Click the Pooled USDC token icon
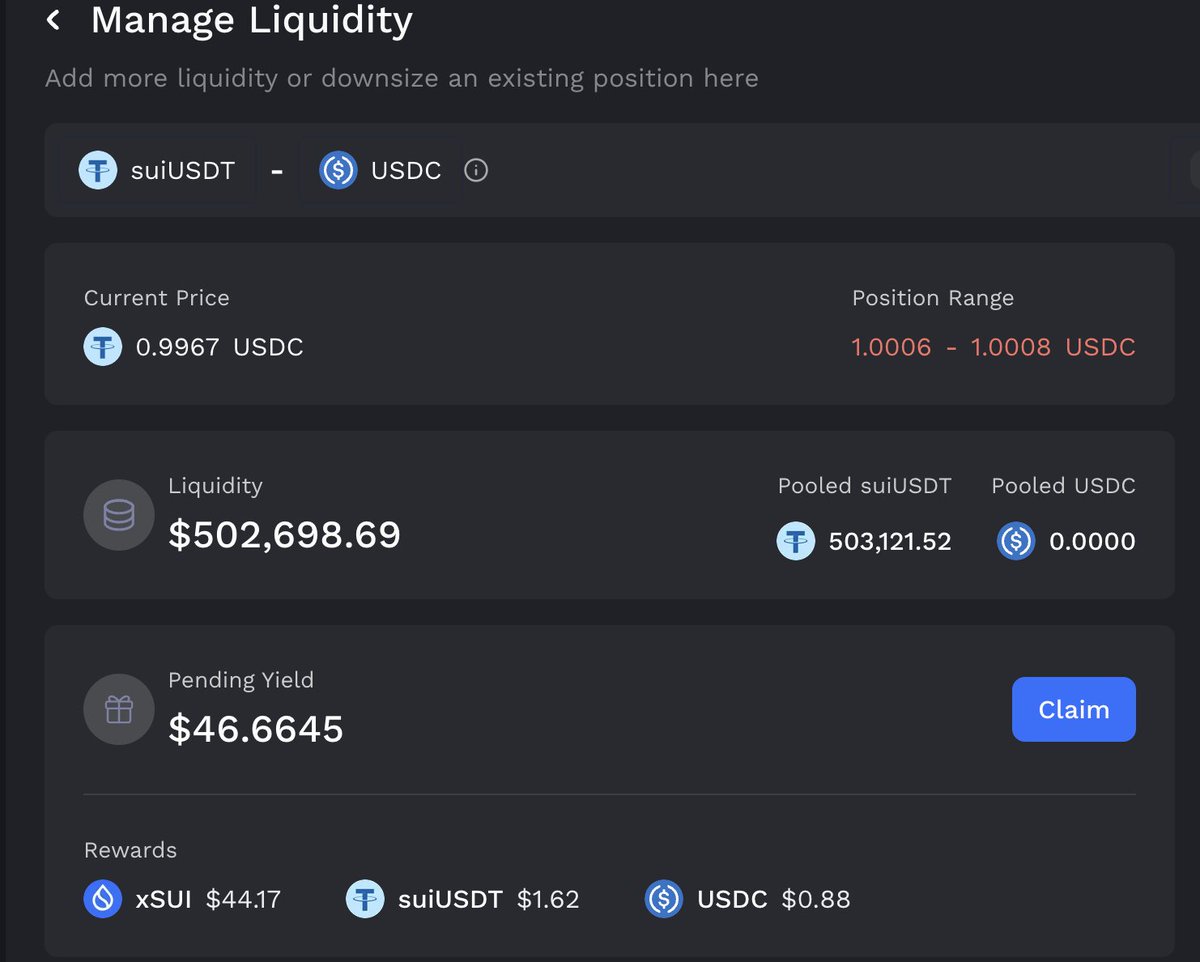 click(1015, 542)
